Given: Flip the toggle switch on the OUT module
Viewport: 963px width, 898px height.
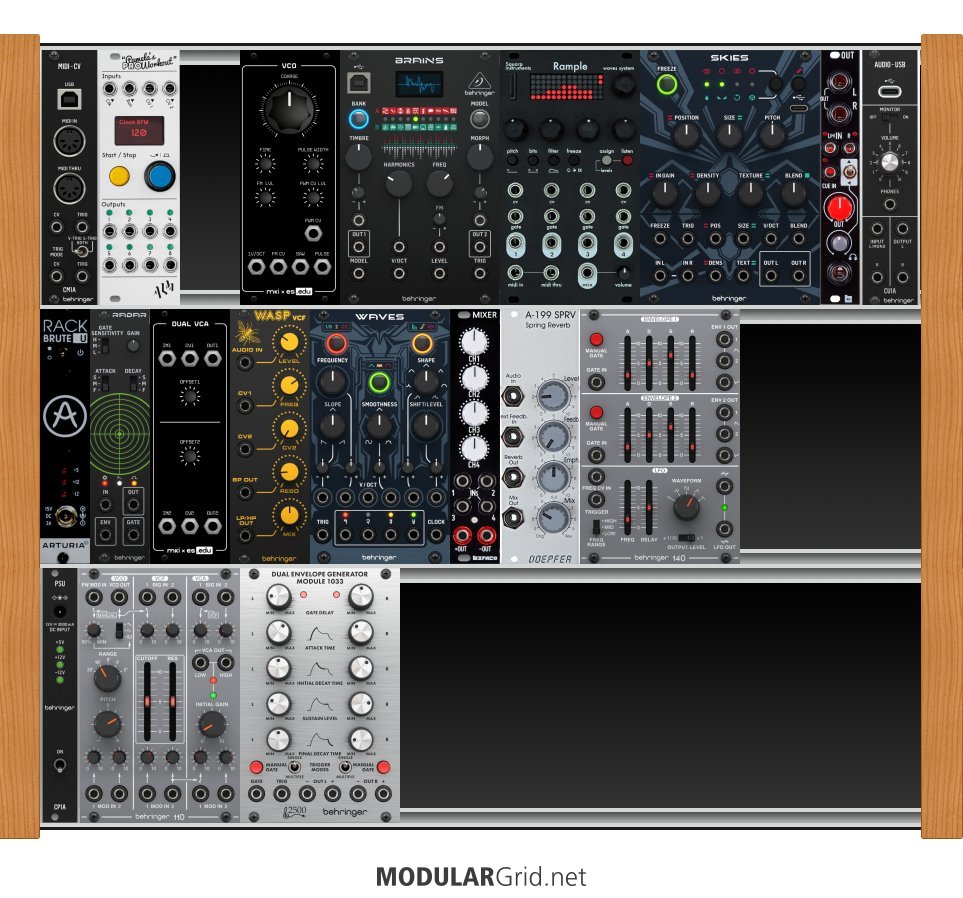Looking at the screenshot, I should pos(848,172).
